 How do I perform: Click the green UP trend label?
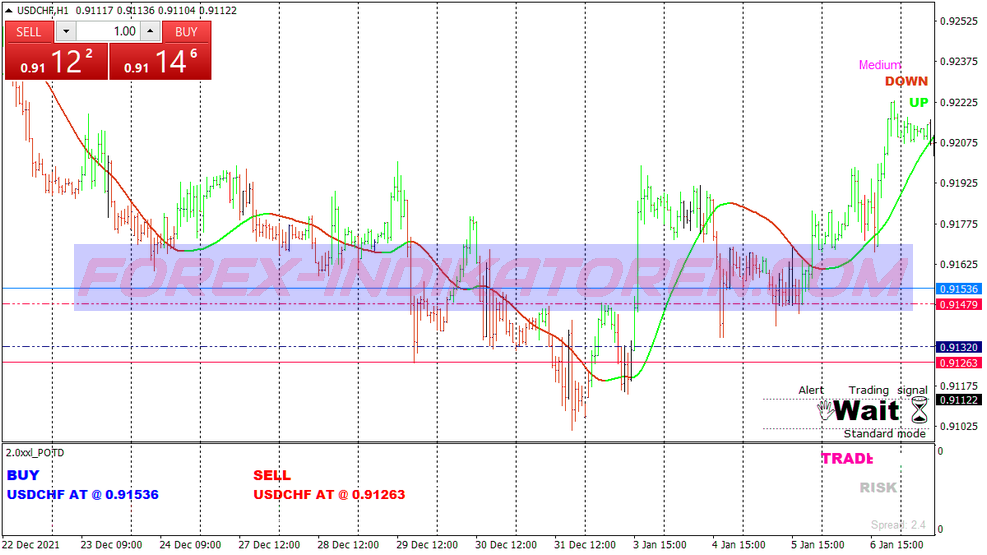pos(918,103)
